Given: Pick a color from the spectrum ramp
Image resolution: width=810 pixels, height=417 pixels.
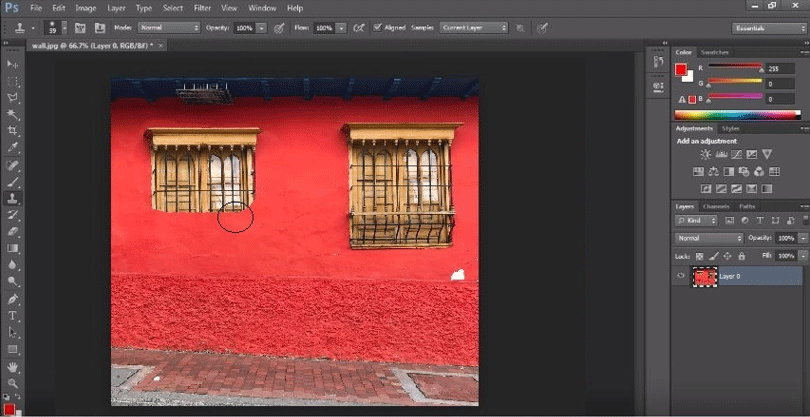Looking at the screenshot, I should 737,115.
